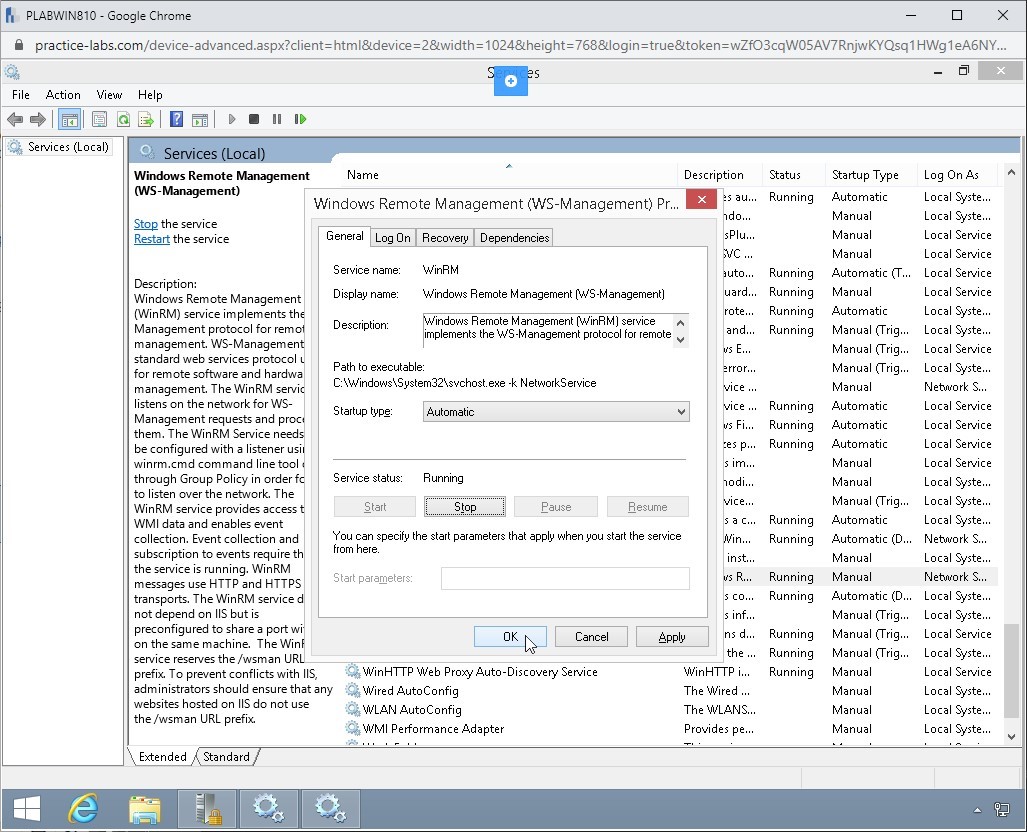This screenshot has width=1027, height=832.
Task: Click Cancel in the properties dialog
Action: coord(591,637)
